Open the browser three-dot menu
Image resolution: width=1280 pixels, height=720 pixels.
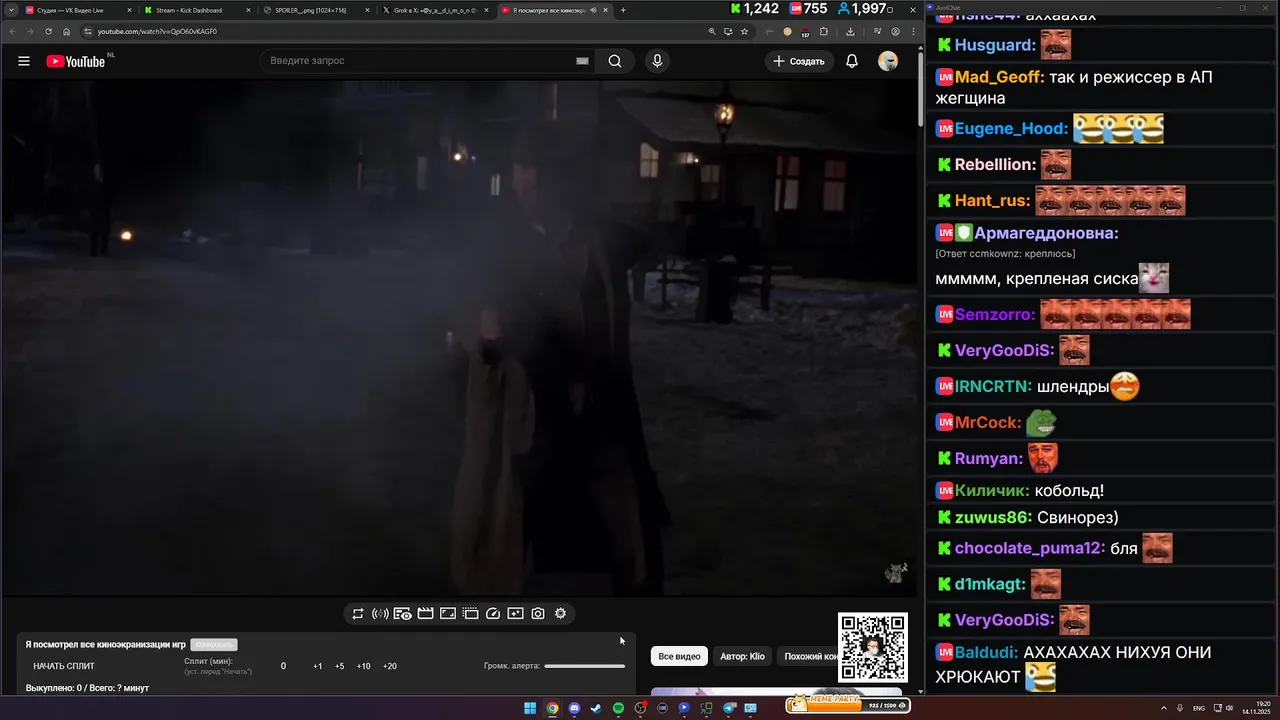[911, 31]
